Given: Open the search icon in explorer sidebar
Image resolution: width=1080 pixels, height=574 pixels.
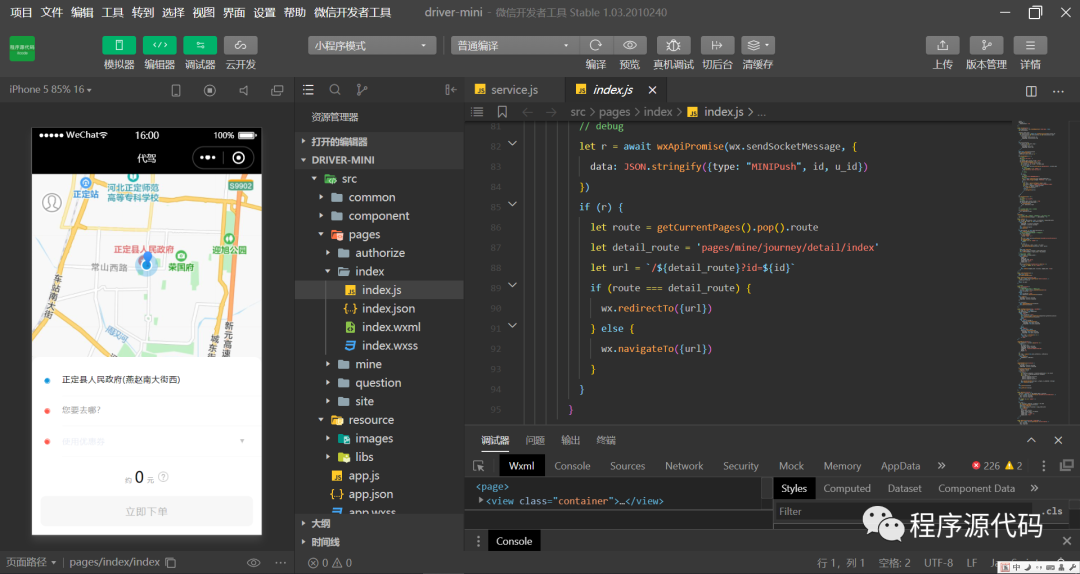Looking at the screenshot, I should pyautogui.click(x=335, y=90).
